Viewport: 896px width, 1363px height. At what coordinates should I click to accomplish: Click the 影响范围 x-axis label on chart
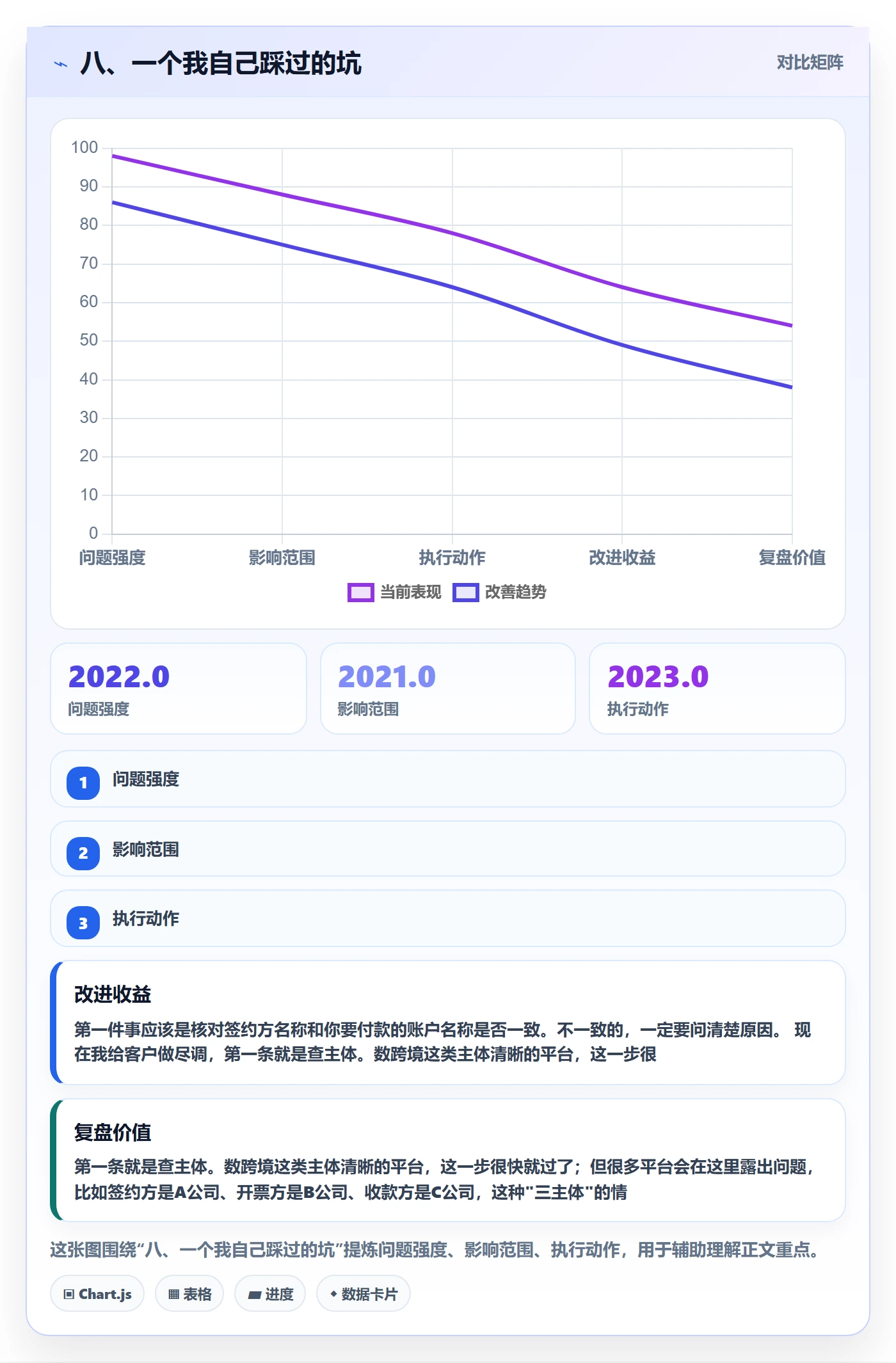(x=282, y=558)
